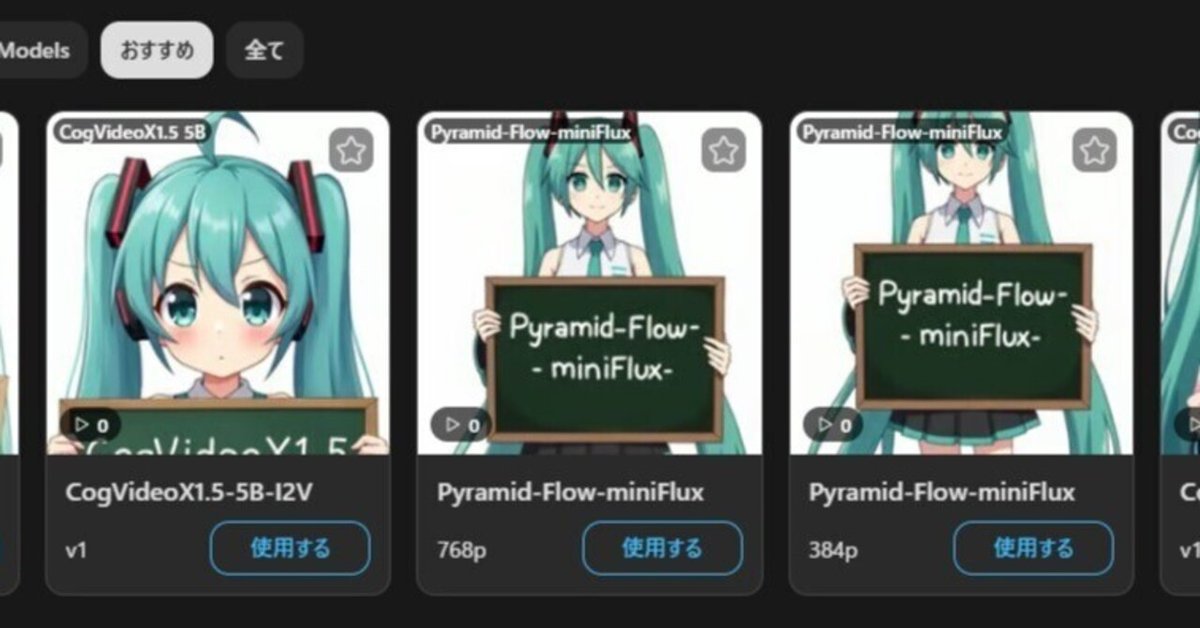Select the おすすめ tab

coord(157,50)
